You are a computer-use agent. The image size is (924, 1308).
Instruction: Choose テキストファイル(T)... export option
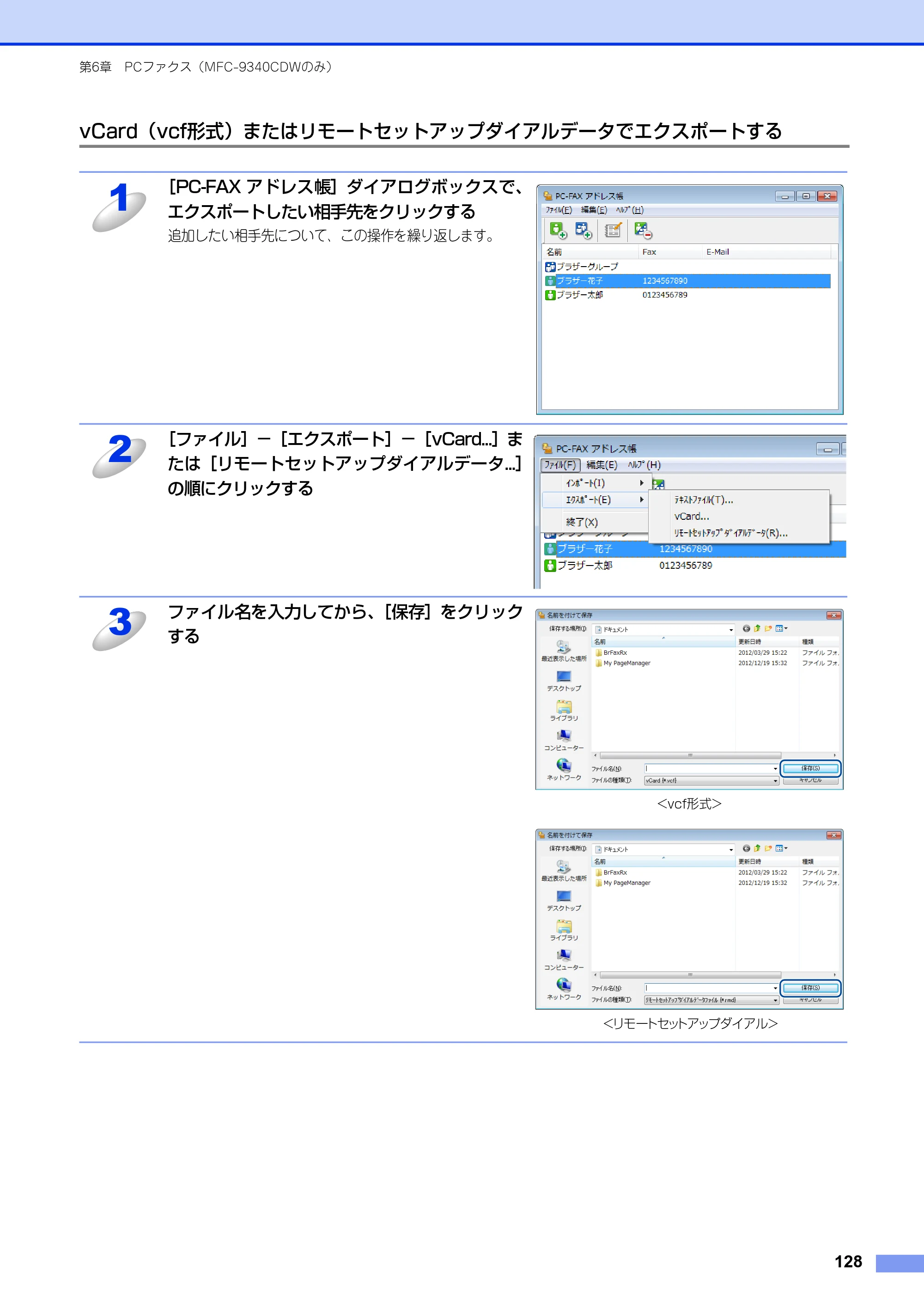click(x=739, y=499)
